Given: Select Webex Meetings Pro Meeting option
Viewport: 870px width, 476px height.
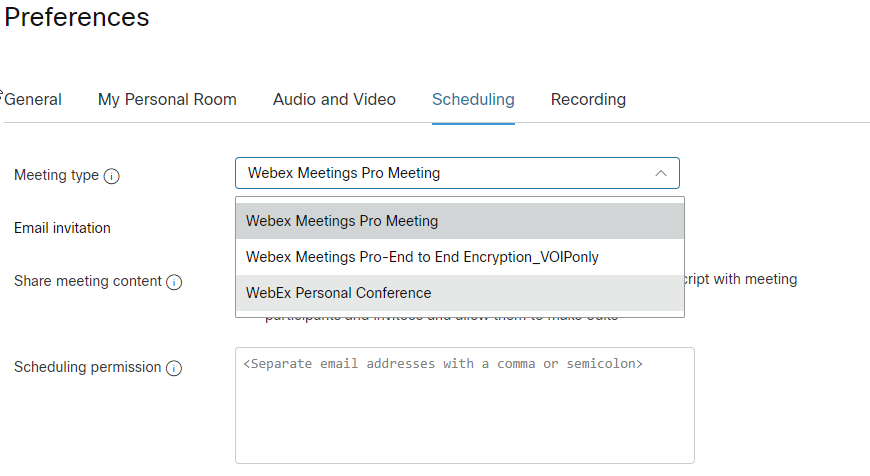Looking at the screenshot, I should (460, 221).
